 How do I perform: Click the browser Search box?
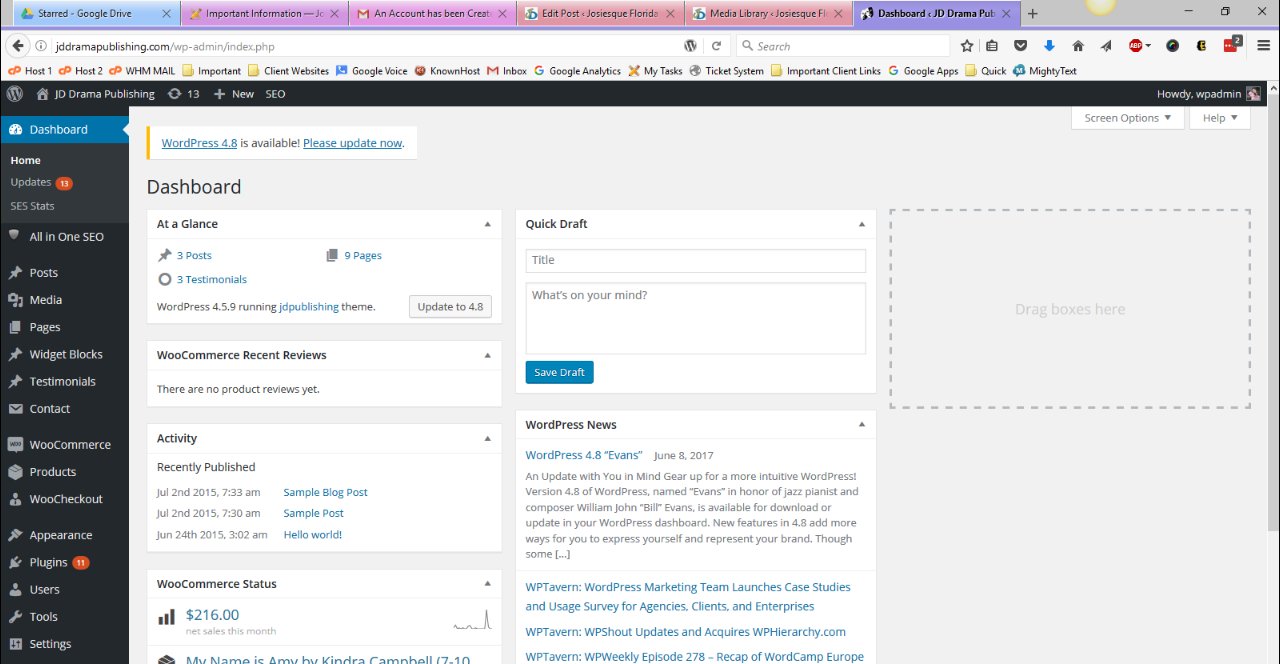pos(844,46)
